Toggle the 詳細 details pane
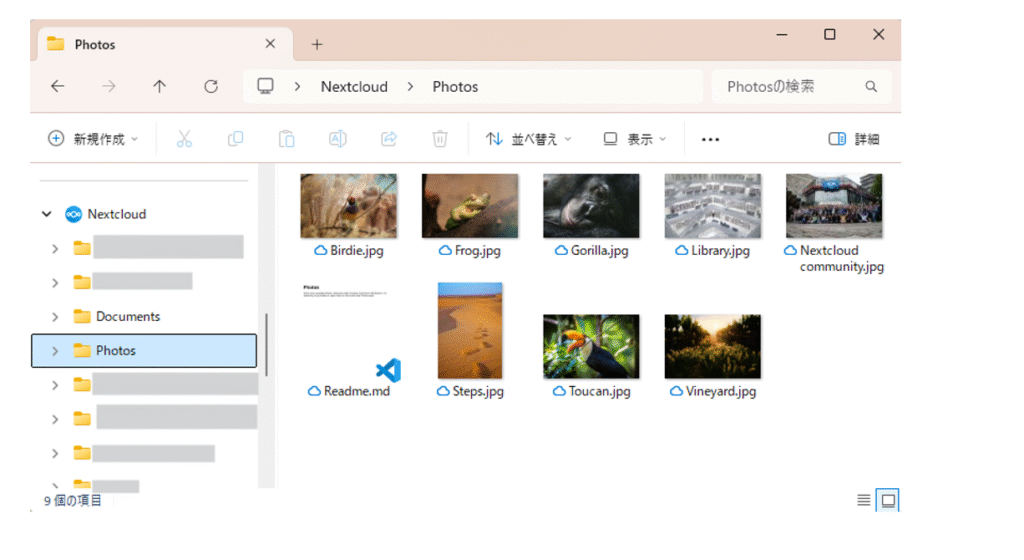 pyautogui.click(x=854, y=139)
